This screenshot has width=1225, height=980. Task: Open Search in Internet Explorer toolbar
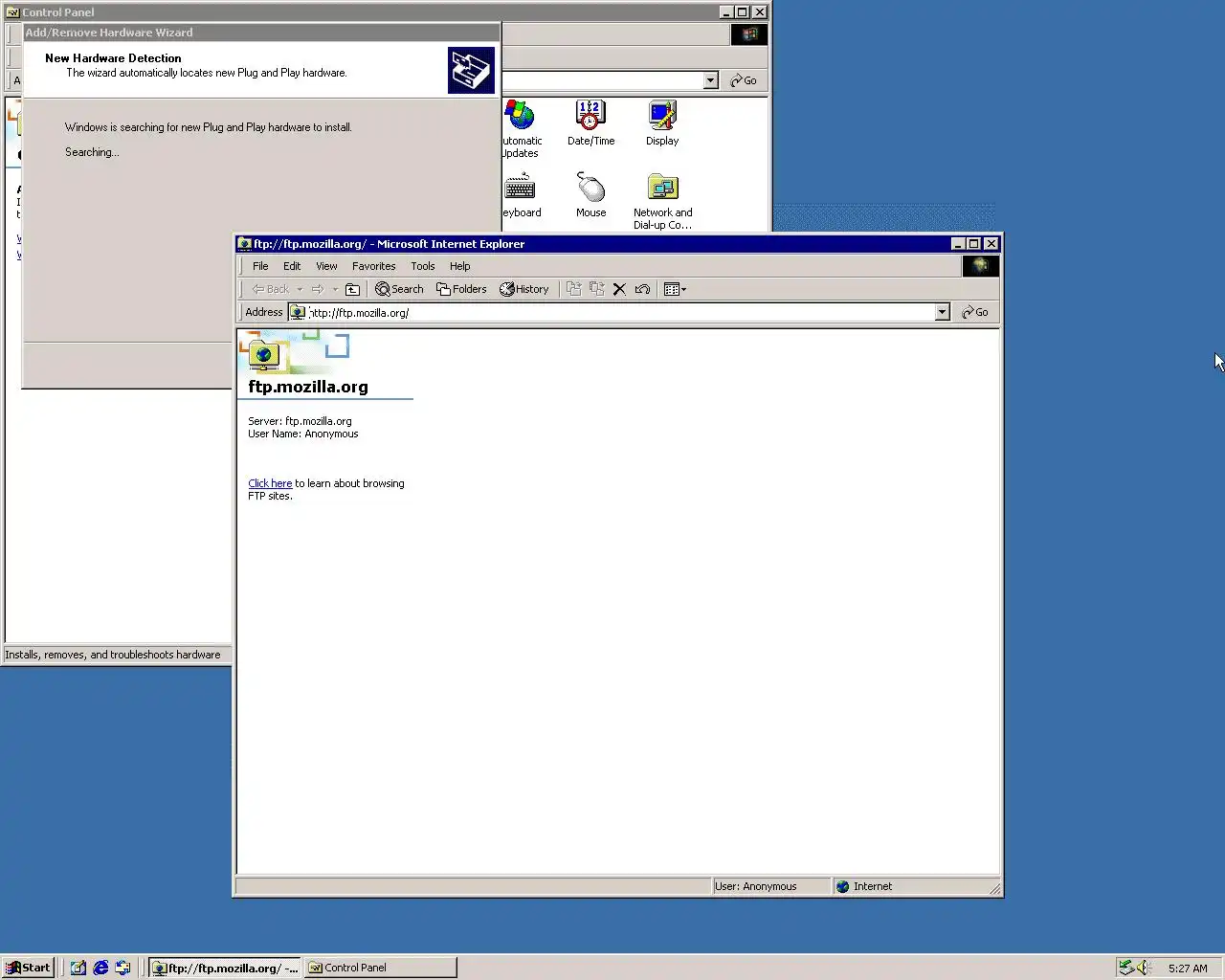tap(399, 289)
